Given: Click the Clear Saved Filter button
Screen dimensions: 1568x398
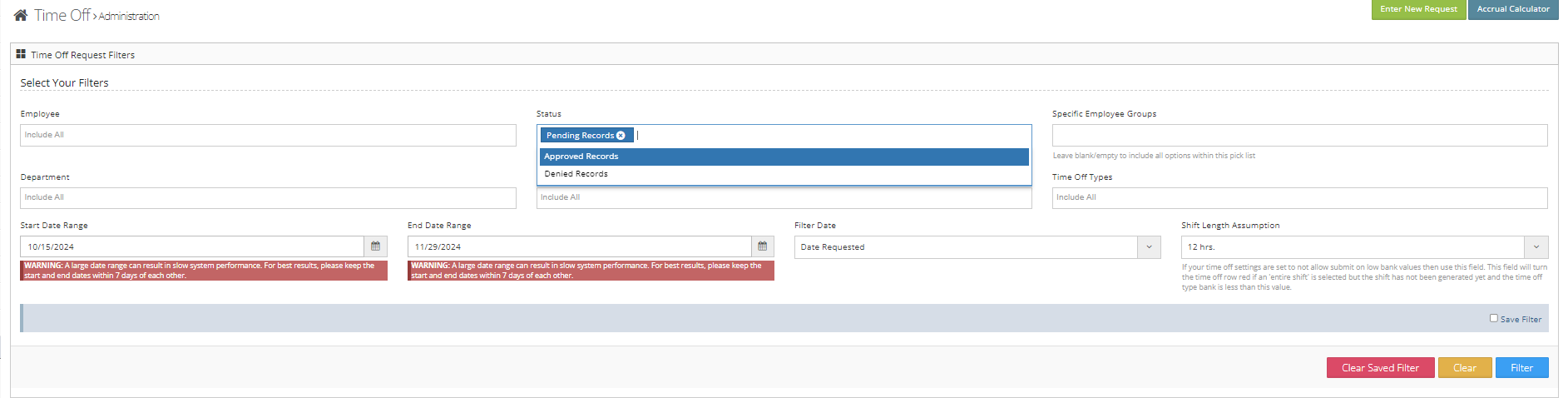Looking at the screenshot, I should (1380, 368).
